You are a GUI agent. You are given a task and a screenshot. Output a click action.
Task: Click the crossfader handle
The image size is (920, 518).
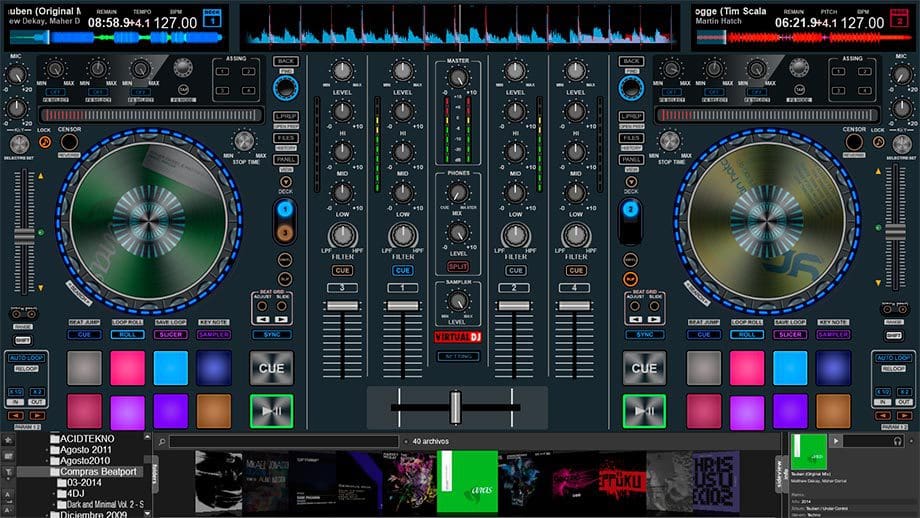point(455,407)
